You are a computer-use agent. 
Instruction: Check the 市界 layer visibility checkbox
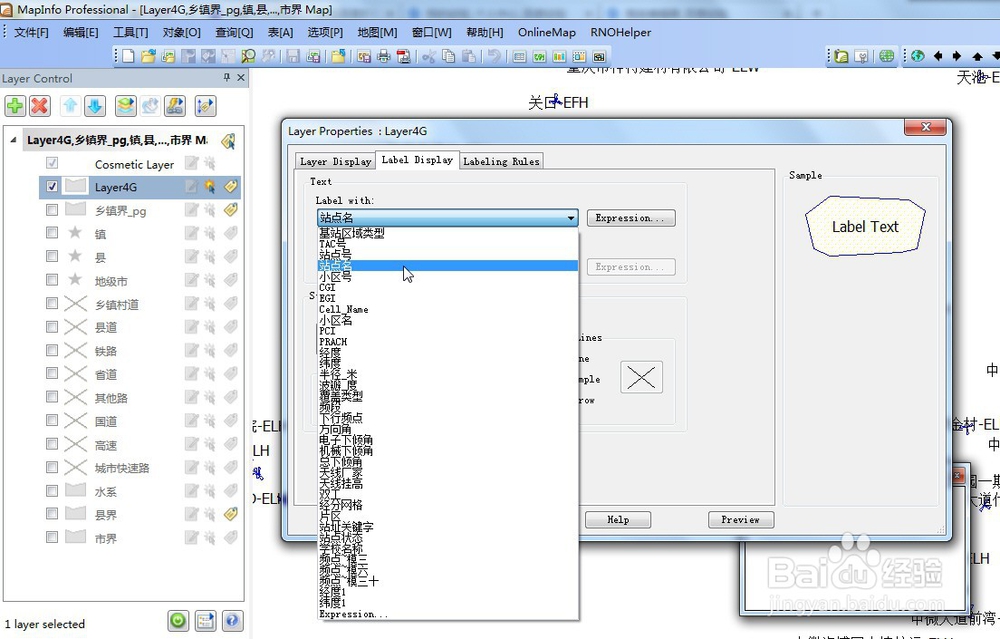coord(52,537)
